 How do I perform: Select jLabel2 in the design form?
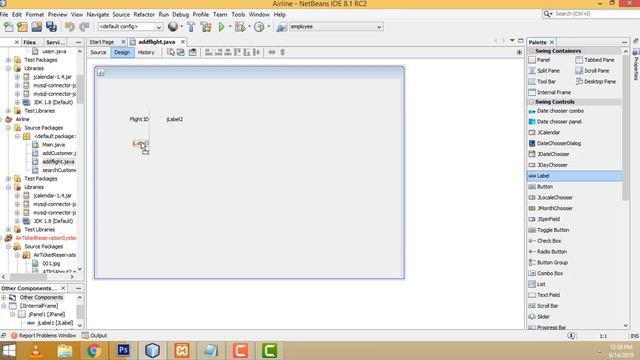point(175,119)
